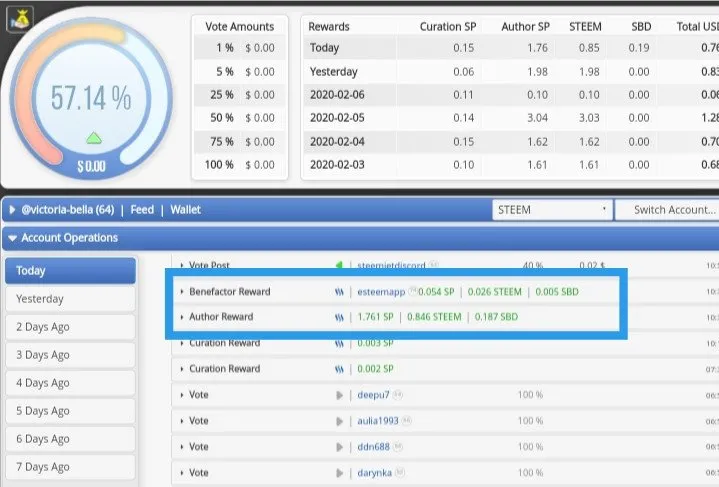Click the 2020-02-03 rewards row

[x=511, y=165]
